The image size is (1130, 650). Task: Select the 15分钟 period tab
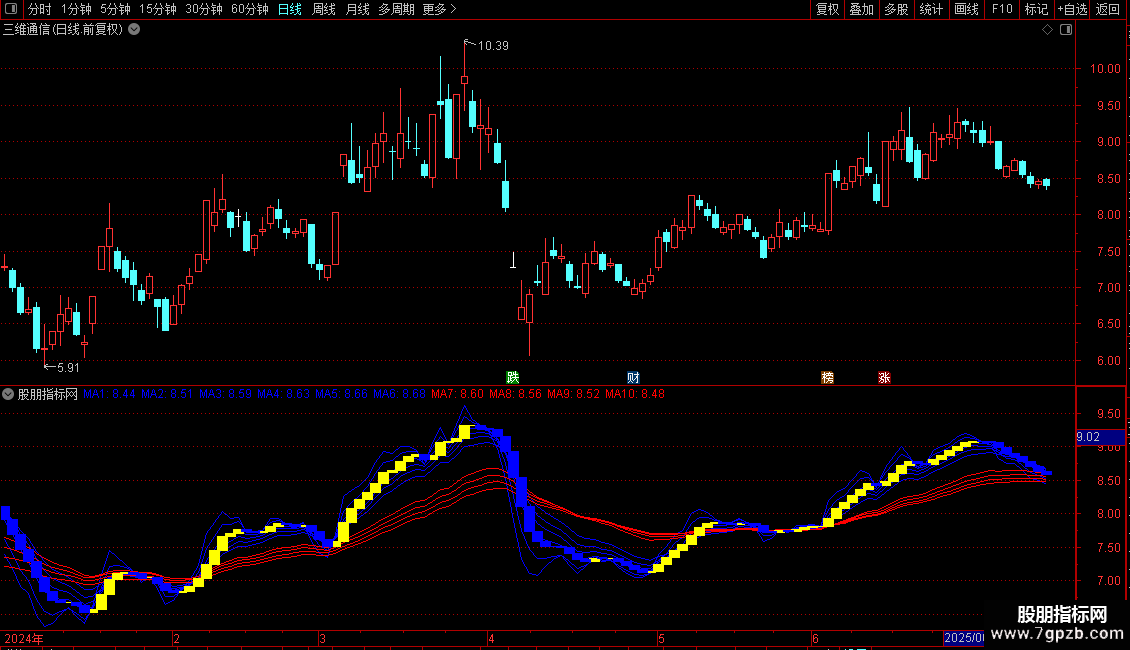click(x=157, y=9)
